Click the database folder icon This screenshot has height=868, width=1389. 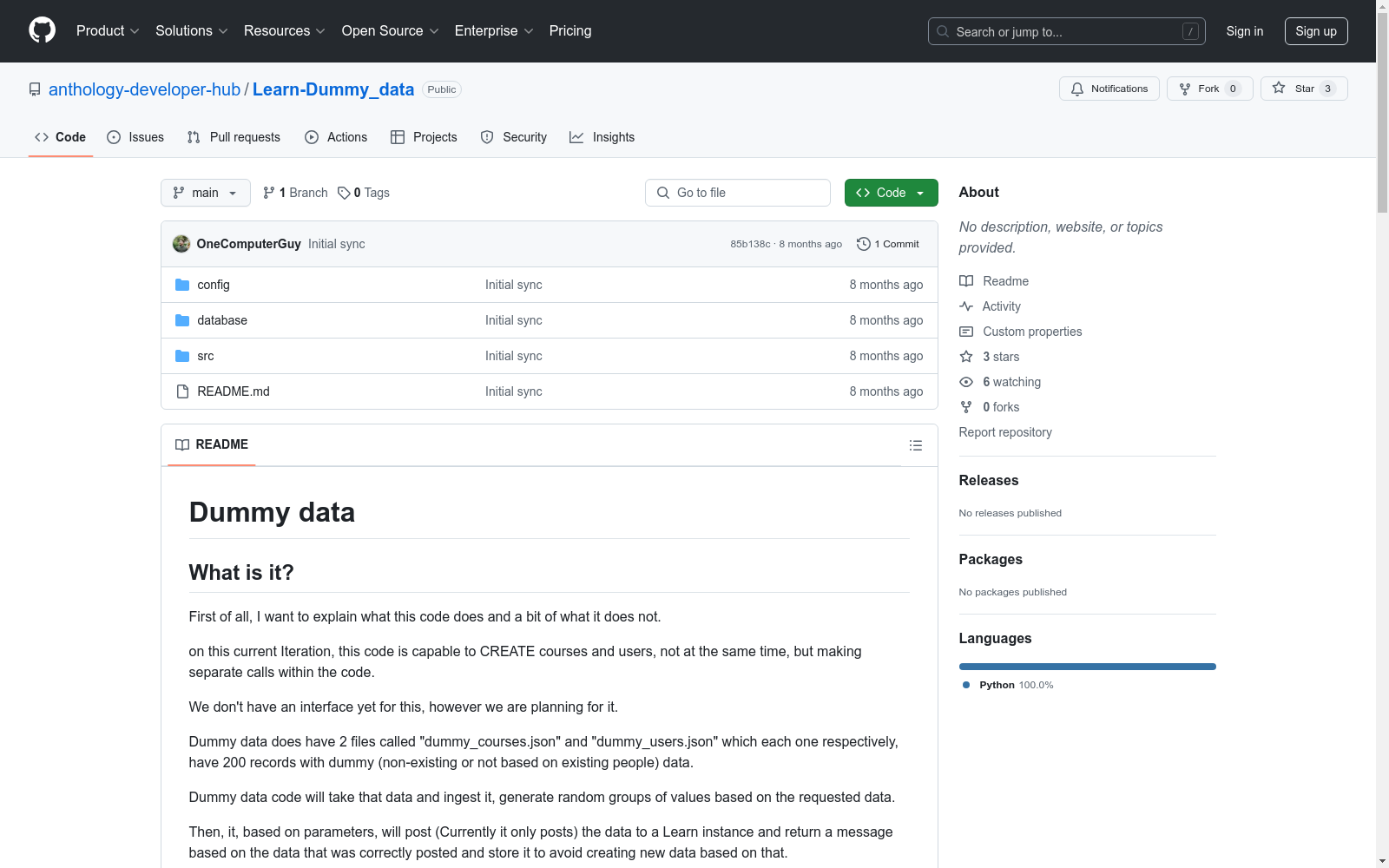[x=182, y=320]
